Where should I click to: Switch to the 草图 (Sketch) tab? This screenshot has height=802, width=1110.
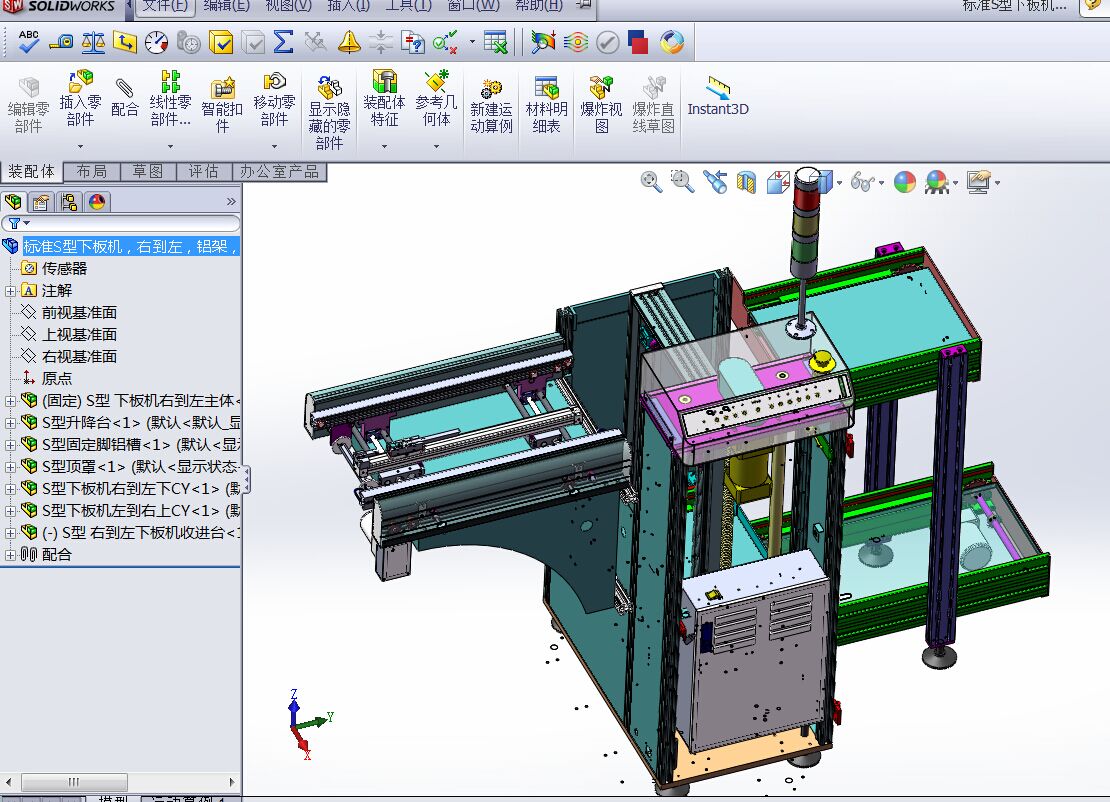148,172
